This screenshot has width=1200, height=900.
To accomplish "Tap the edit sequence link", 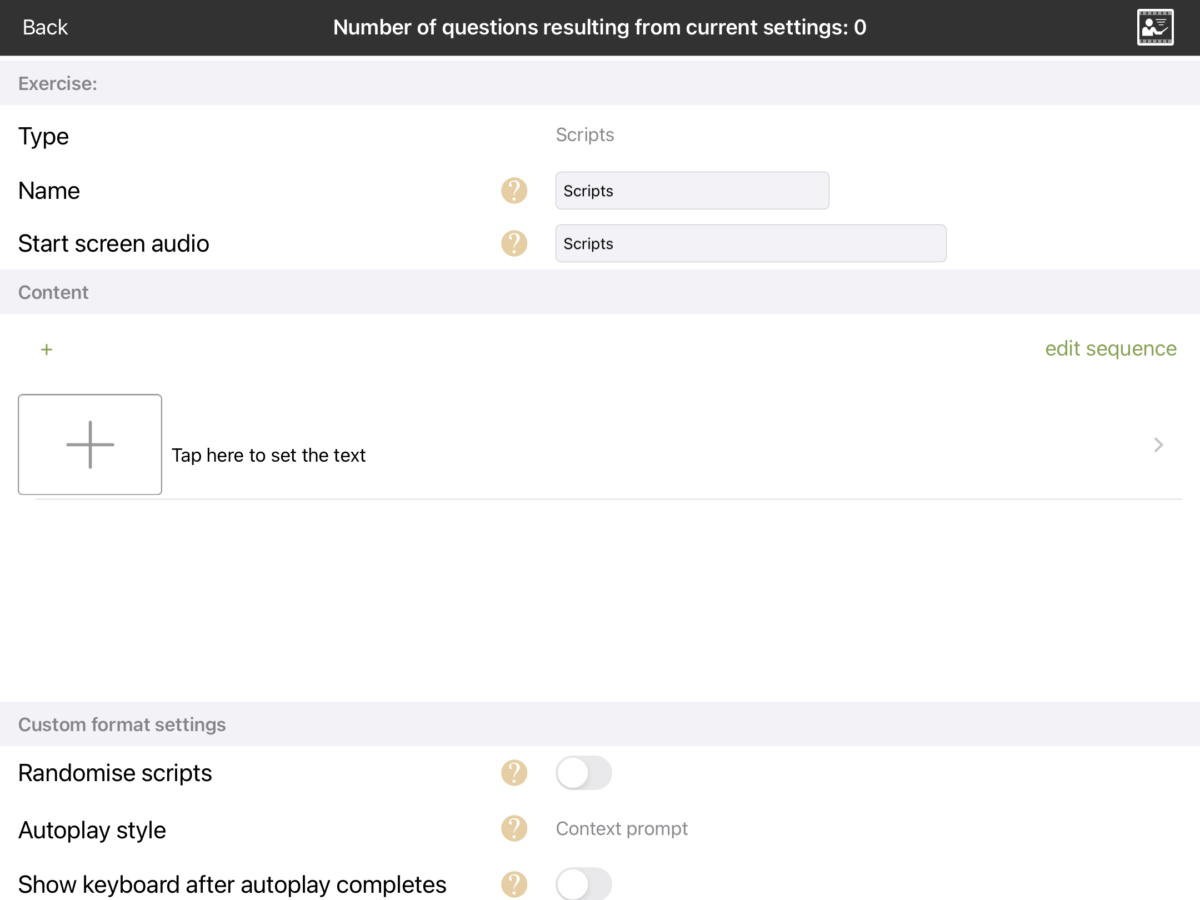I will pyautogui.click(x=1110, y=349).
